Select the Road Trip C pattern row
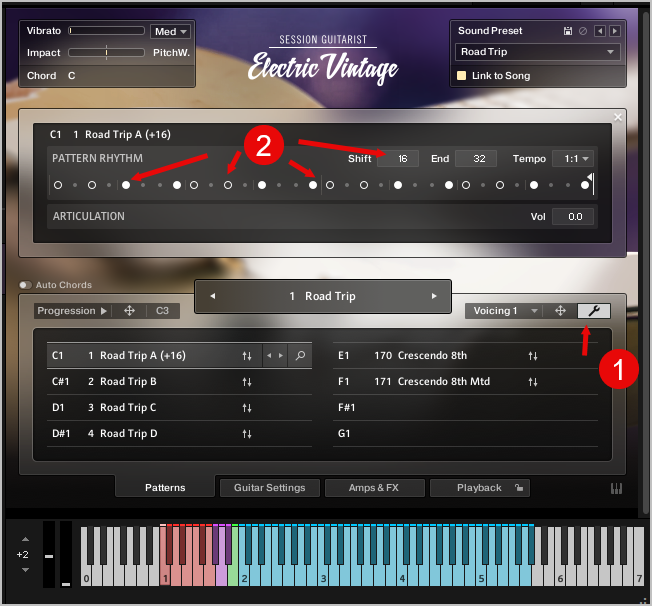652x606 pixels. click(179, 408)
